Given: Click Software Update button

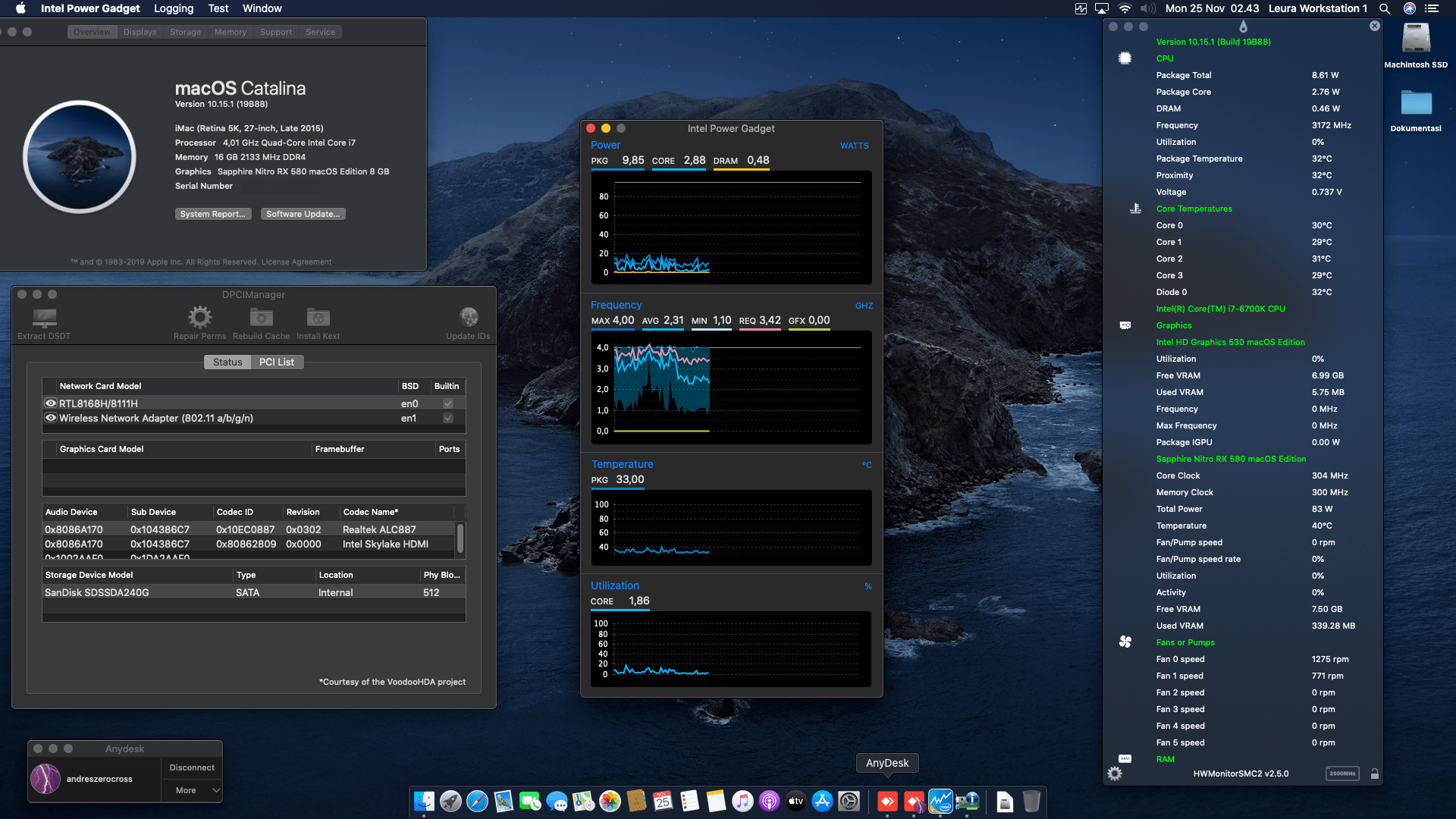Looking at the screenshot, I should [303, 214].
